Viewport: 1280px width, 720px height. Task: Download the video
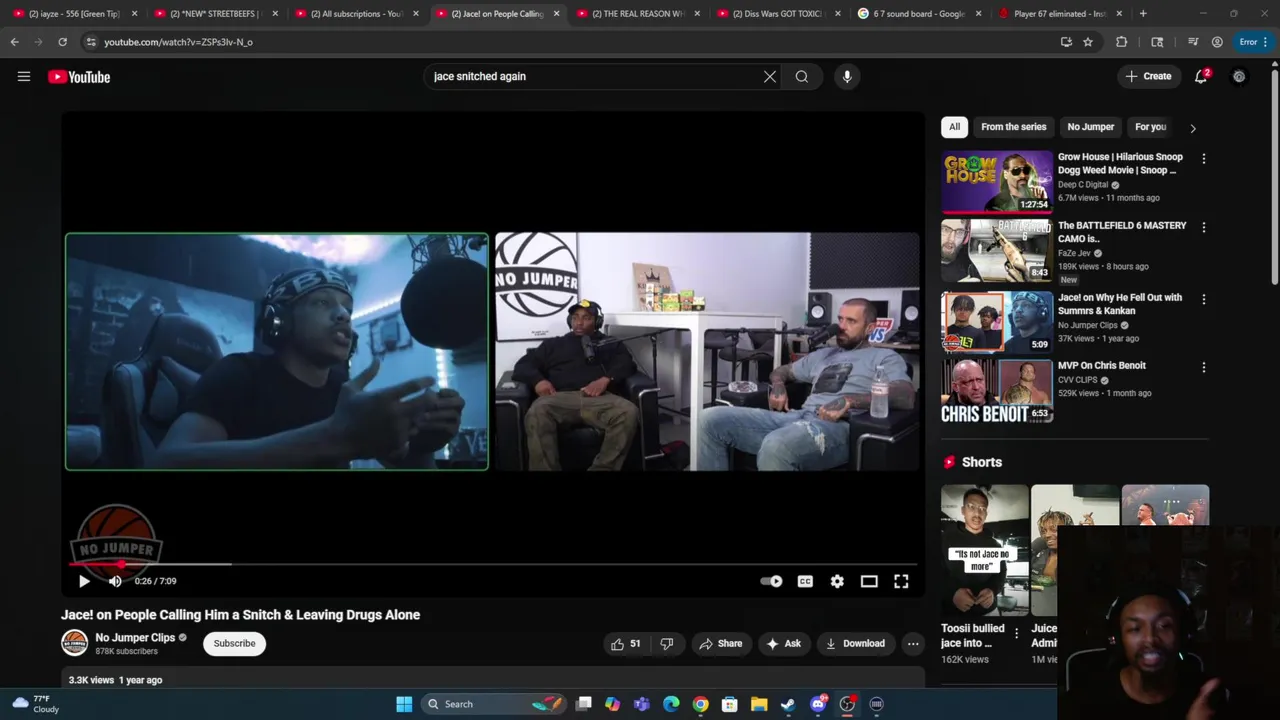pyautogui.click(x=855, y=644)
